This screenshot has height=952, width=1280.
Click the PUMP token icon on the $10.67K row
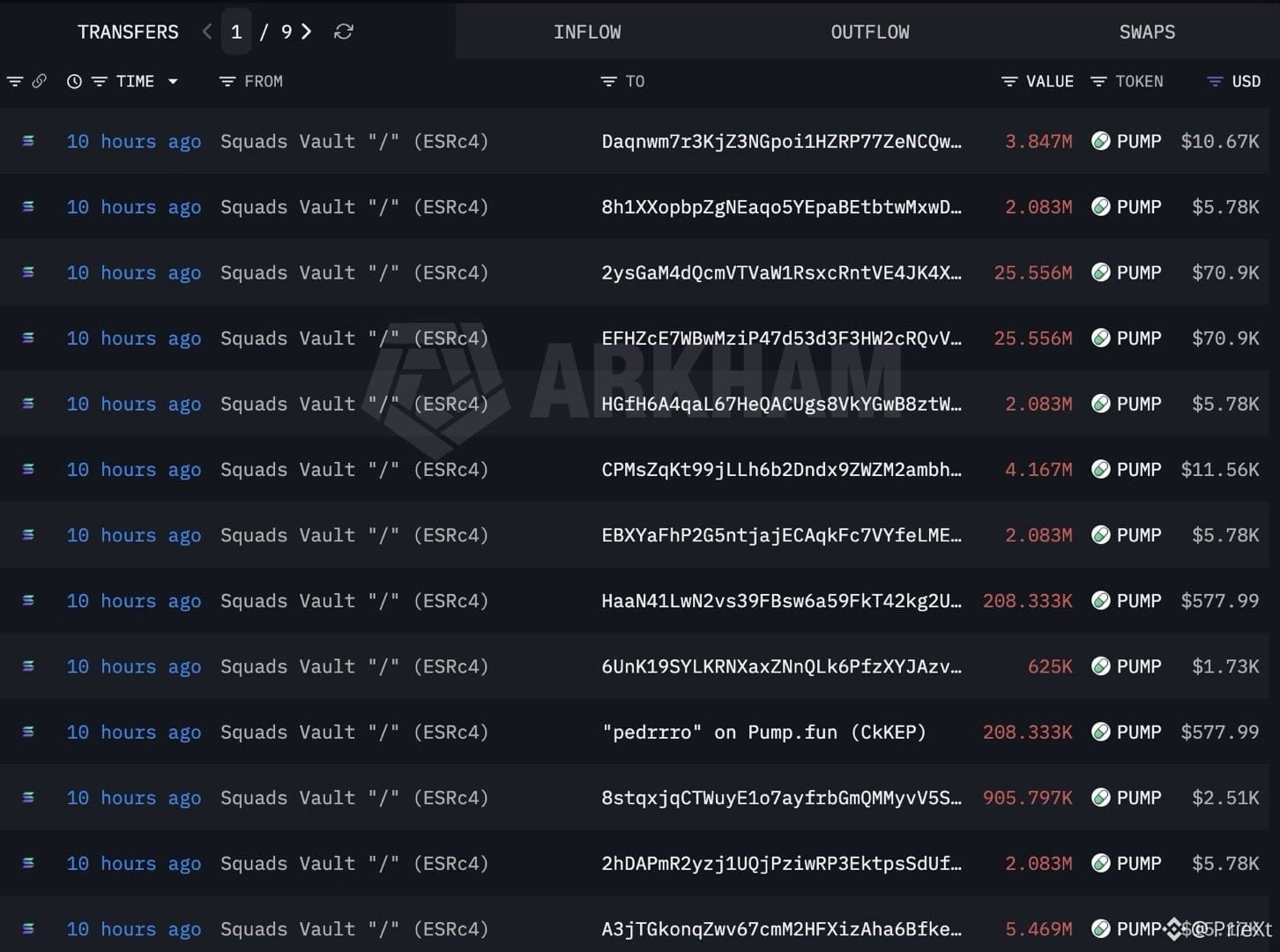(x=1100, y=140)
